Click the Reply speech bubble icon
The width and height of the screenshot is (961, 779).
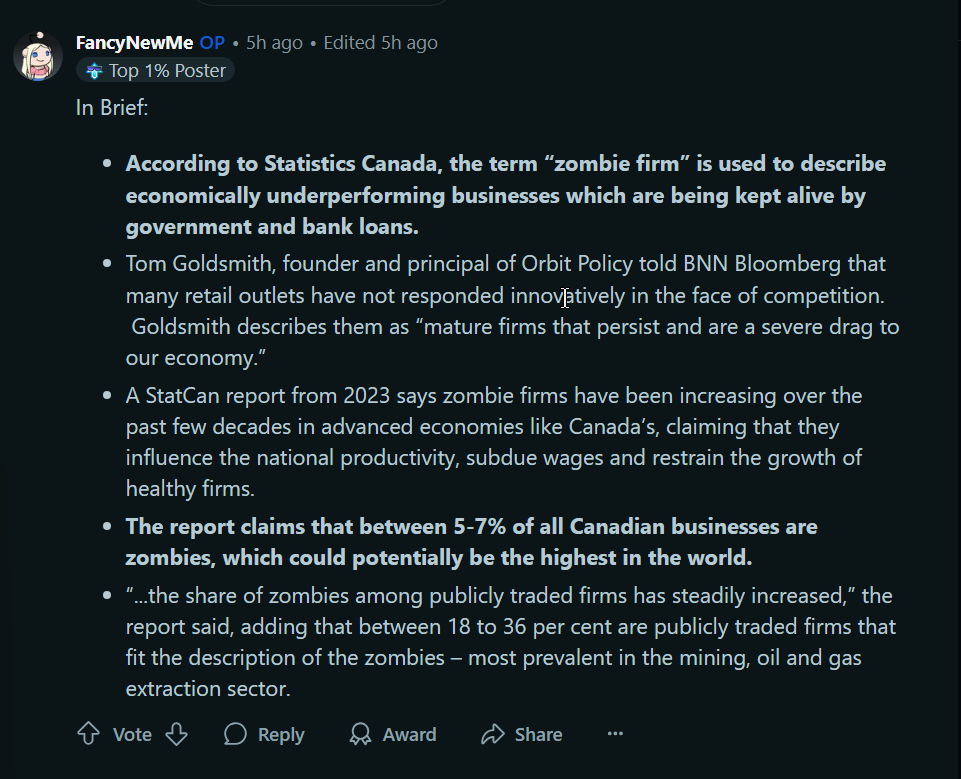point(235,734)
